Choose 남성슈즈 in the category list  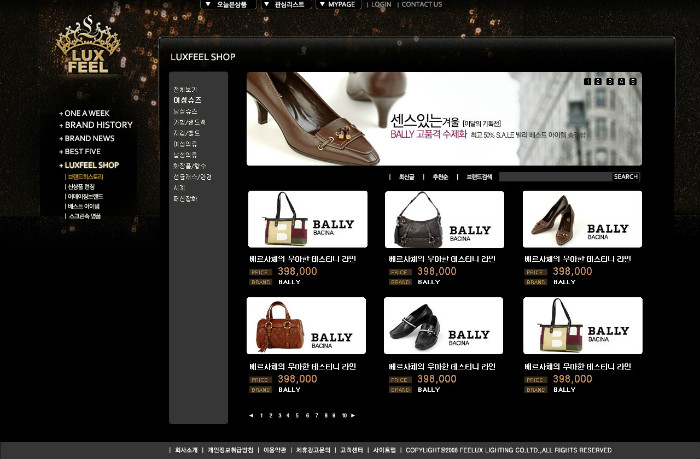click(185, 111)
